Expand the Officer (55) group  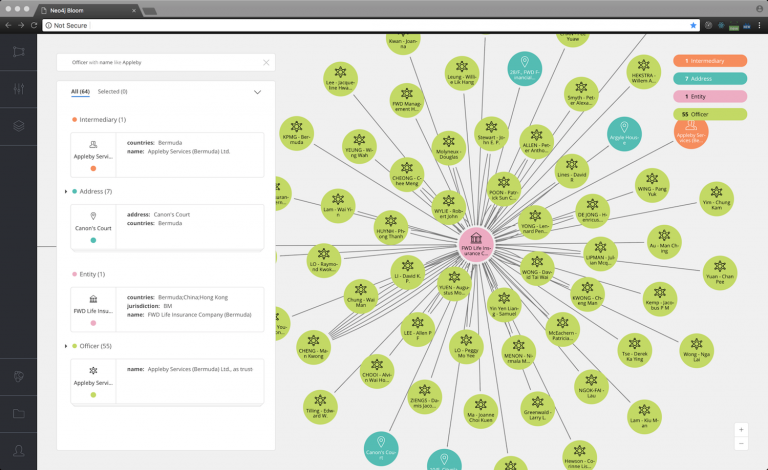pos(66,346)
